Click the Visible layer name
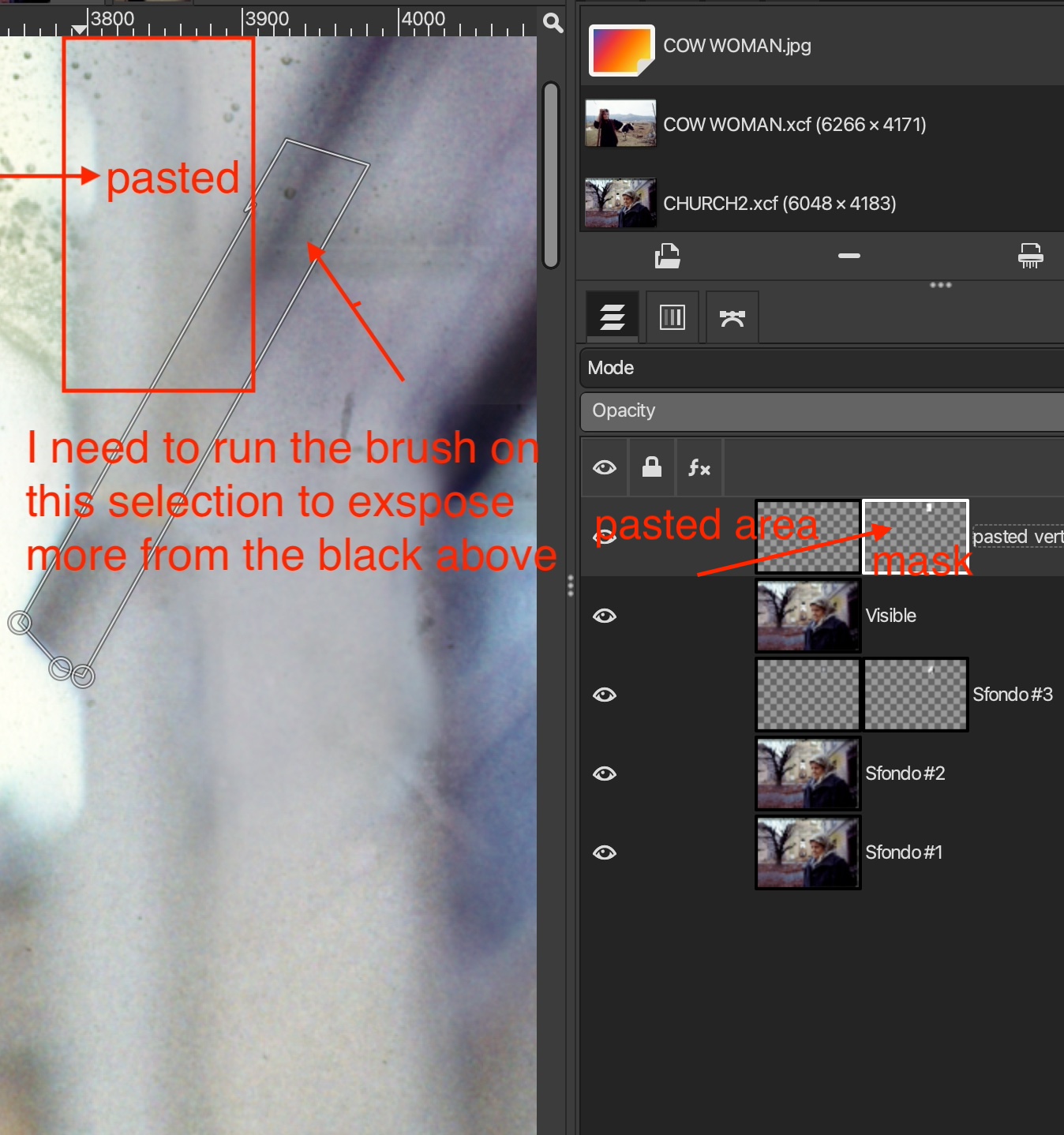This screenshot has width=1064, height=1135. click(890, 616)
